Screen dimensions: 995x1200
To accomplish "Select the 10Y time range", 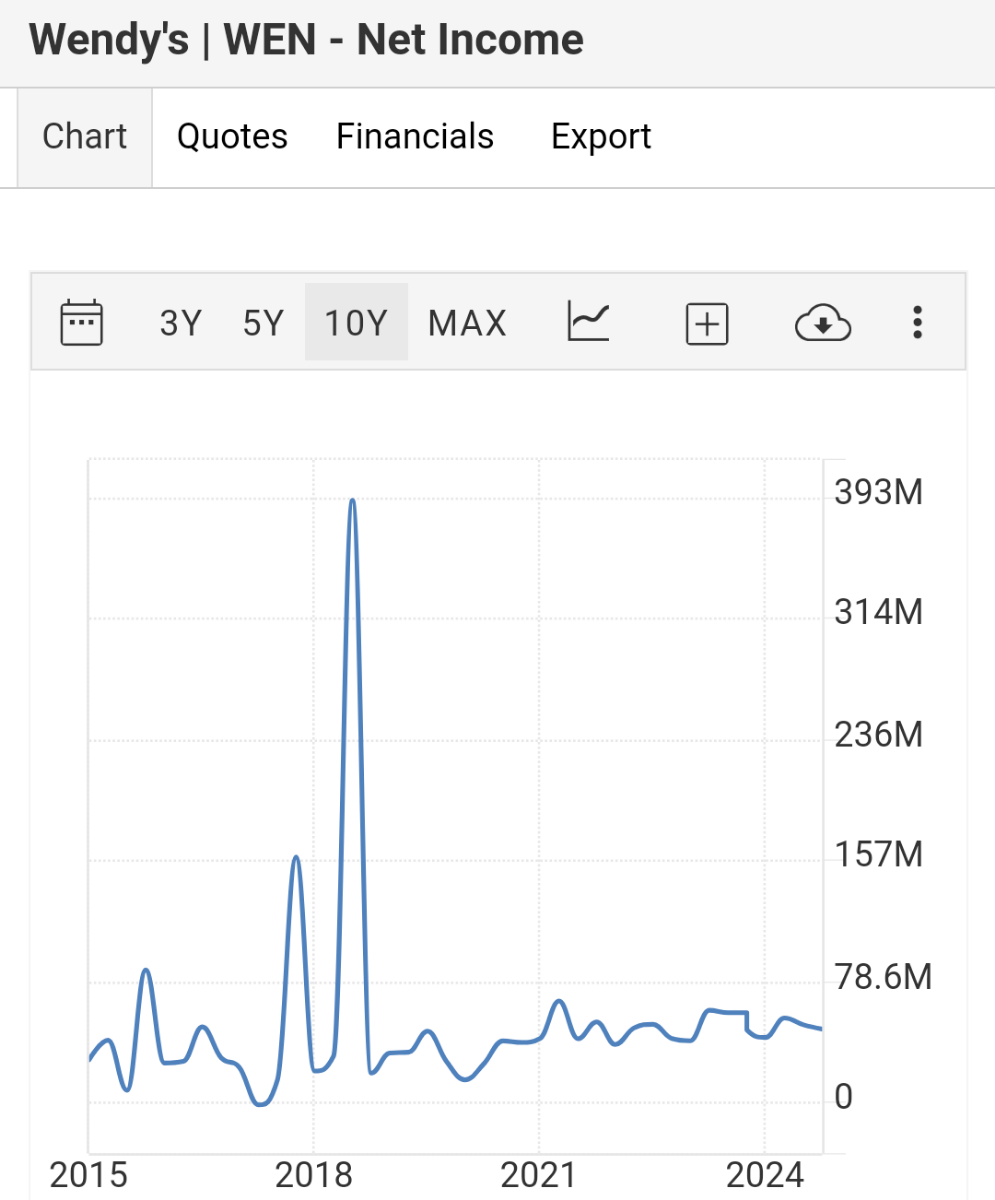I will [356, 323].
